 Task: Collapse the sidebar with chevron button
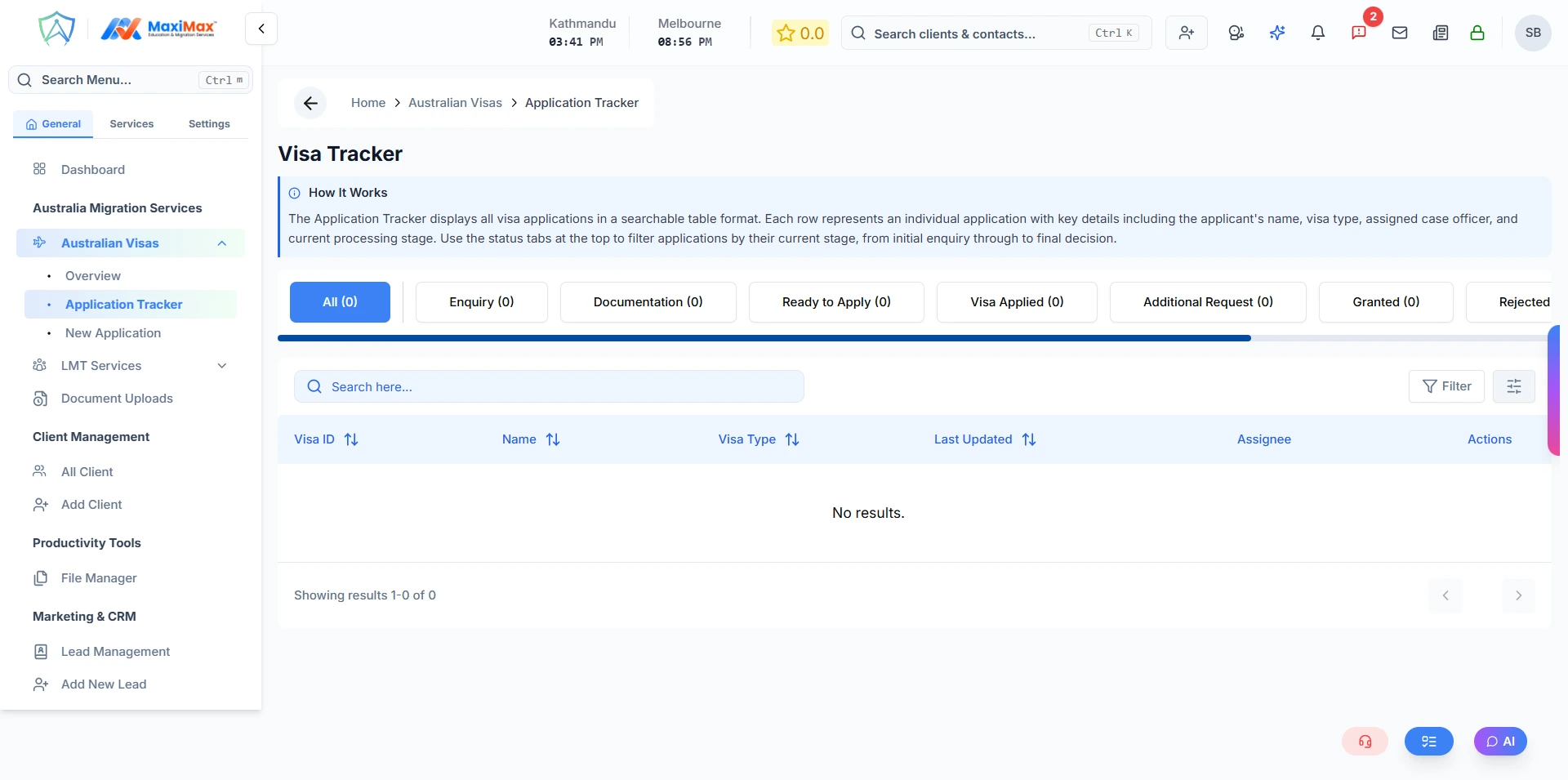(x=261, y=29)
